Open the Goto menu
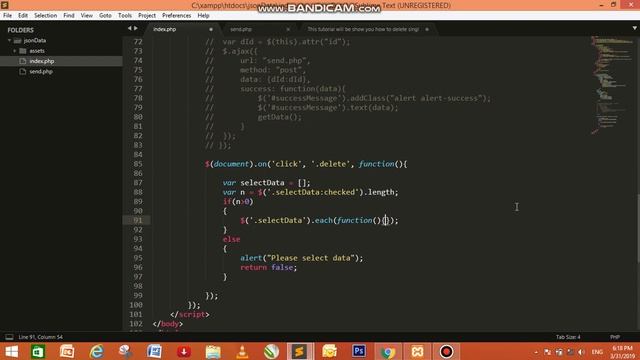This screenshot has height=360, width=640. pyautogui.click(x=105, y=16)
